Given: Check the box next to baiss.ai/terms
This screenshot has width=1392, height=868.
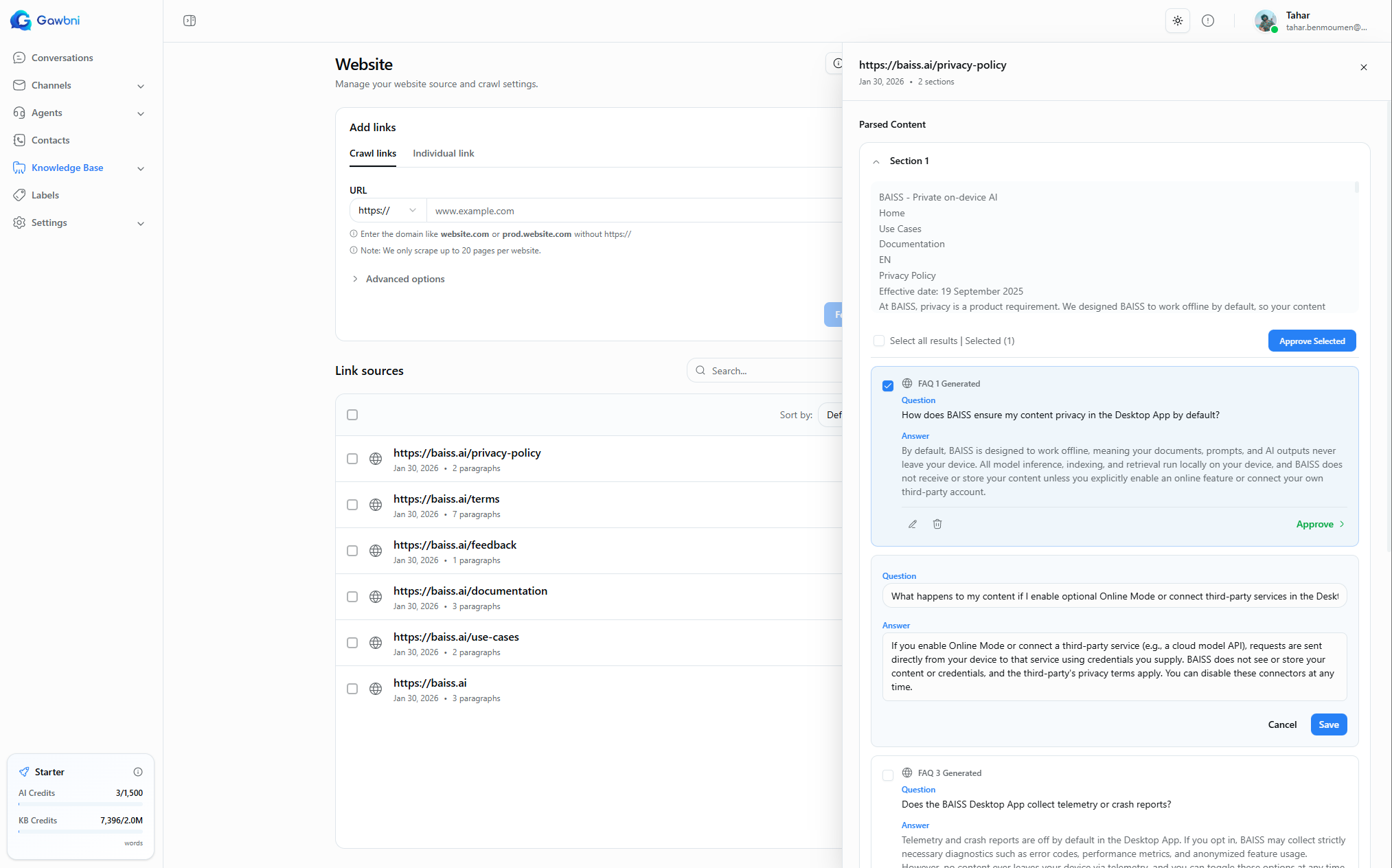Looking at the screenshot, I should point(352,504).
